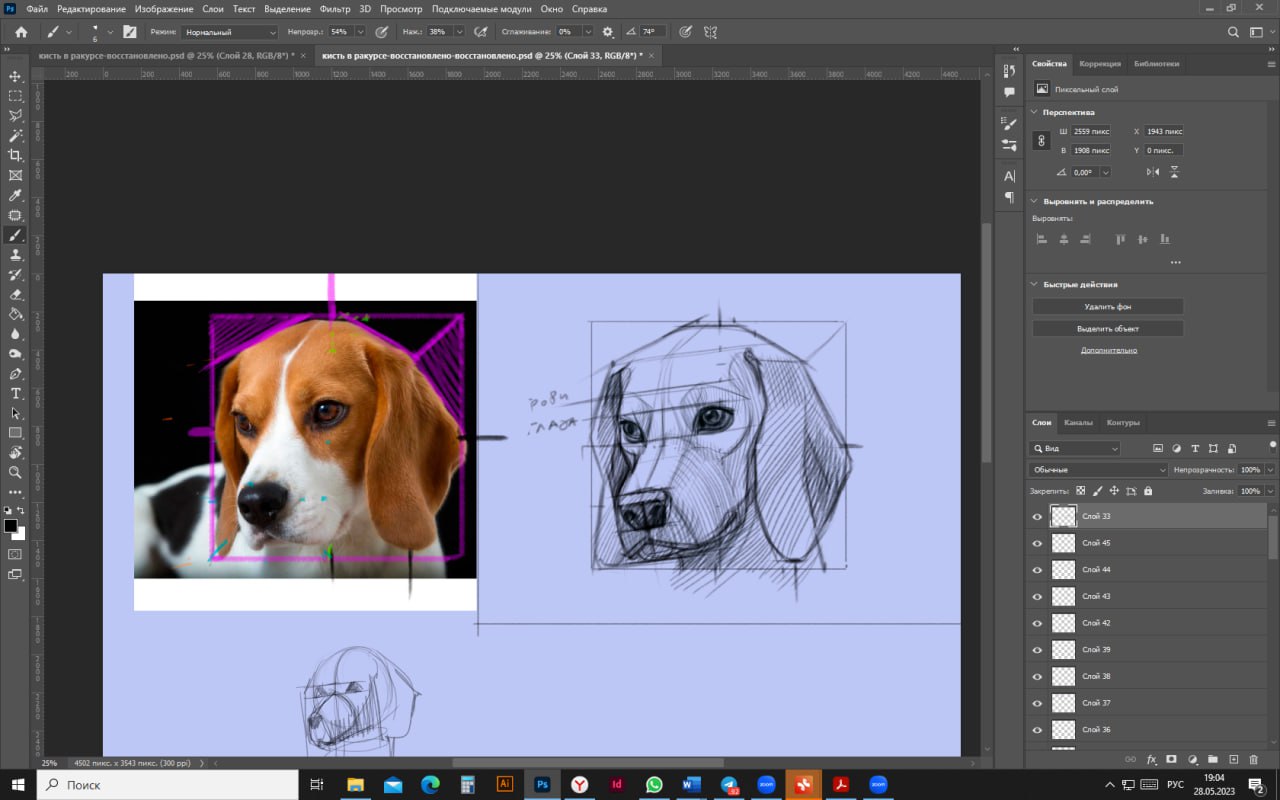Toggle visibility of Слой 42
This screenshot has height=800, width=1280.
[x=1037, y=624]
